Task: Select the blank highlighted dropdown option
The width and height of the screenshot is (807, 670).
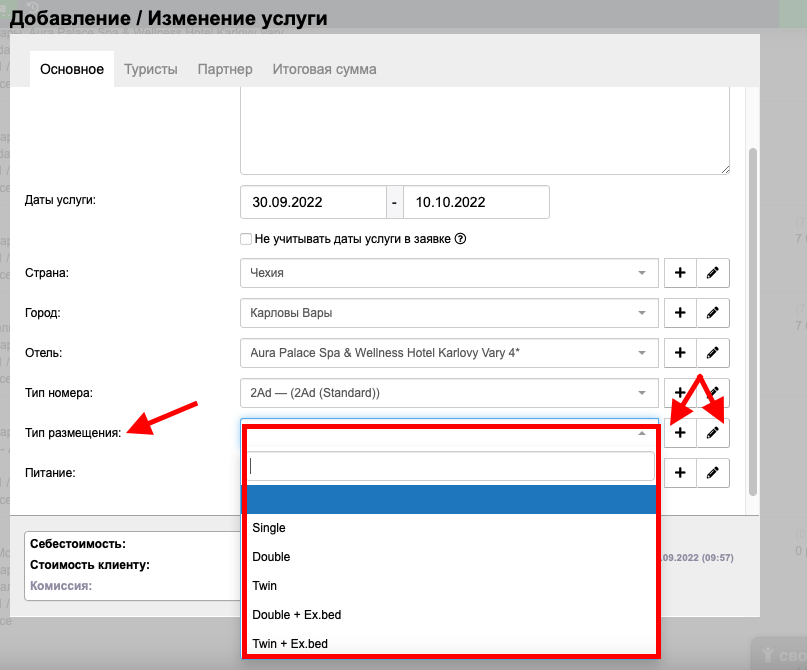Action: pyautogui.click(x=451, y=499)
